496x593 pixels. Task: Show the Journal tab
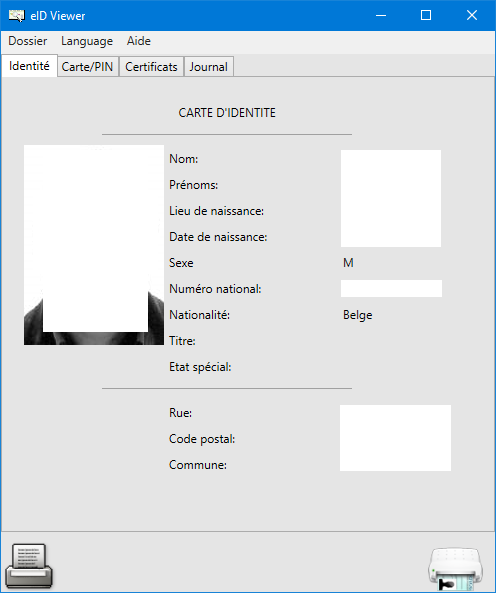pos(208,67)
